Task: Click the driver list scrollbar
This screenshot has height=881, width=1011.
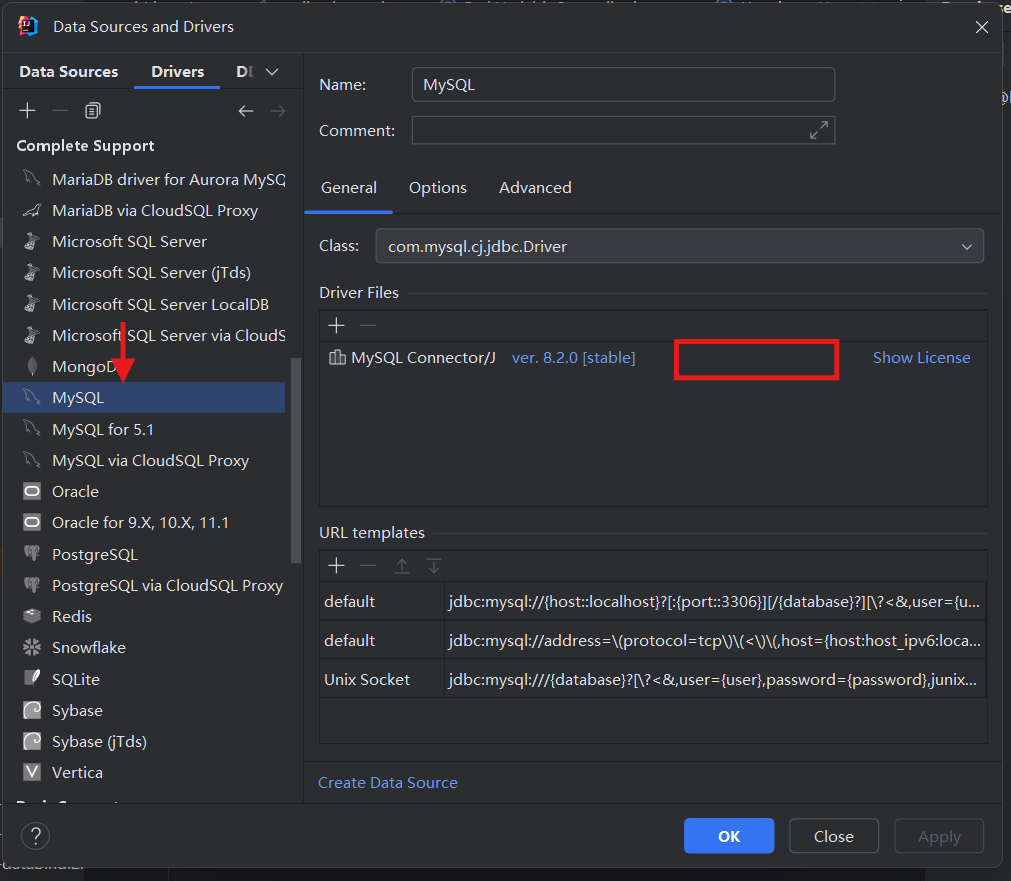Action: (x=296, y=460)
